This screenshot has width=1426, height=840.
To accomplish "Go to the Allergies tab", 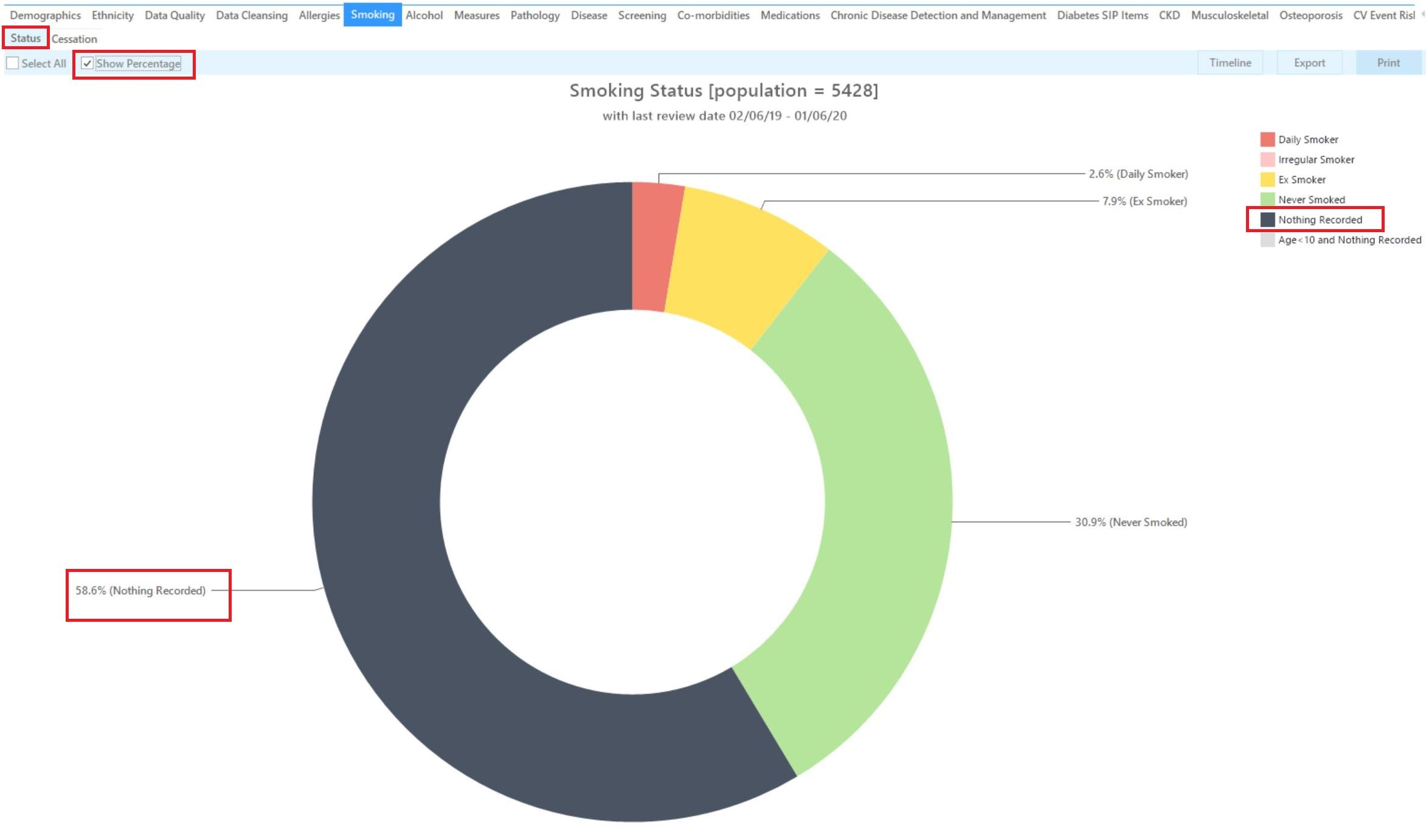I will 319,15.
